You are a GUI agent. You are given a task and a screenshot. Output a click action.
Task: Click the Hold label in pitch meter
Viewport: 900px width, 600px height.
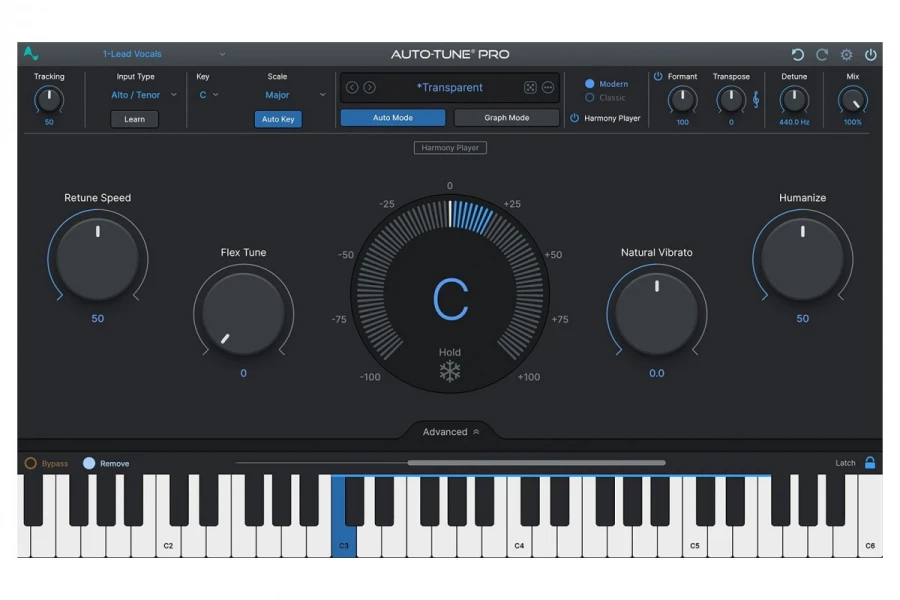click(x=450, y=352)
